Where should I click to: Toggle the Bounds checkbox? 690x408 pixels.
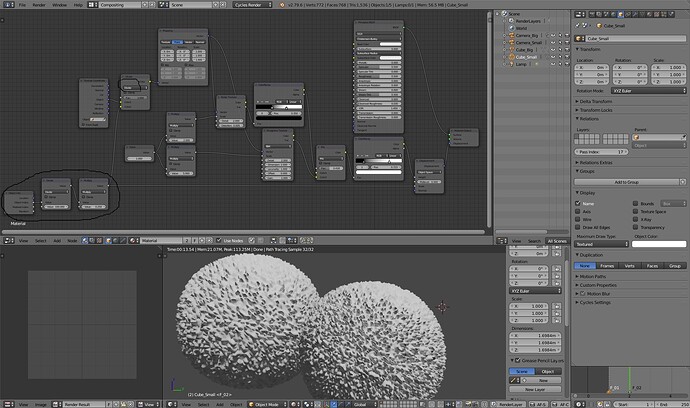point(635,203)
